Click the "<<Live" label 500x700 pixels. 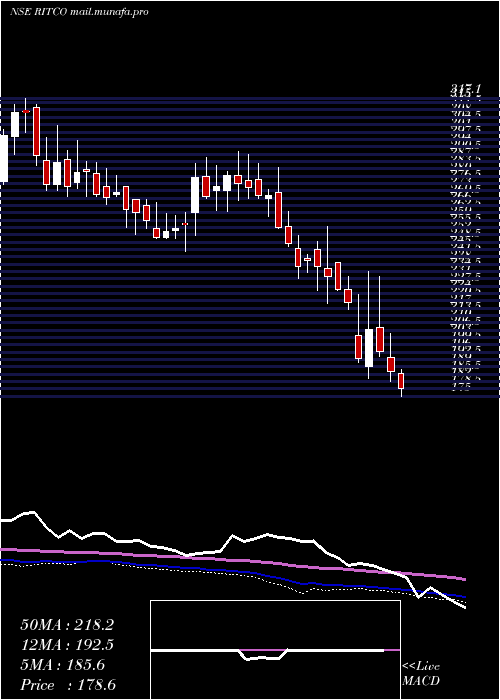point(421,667)
